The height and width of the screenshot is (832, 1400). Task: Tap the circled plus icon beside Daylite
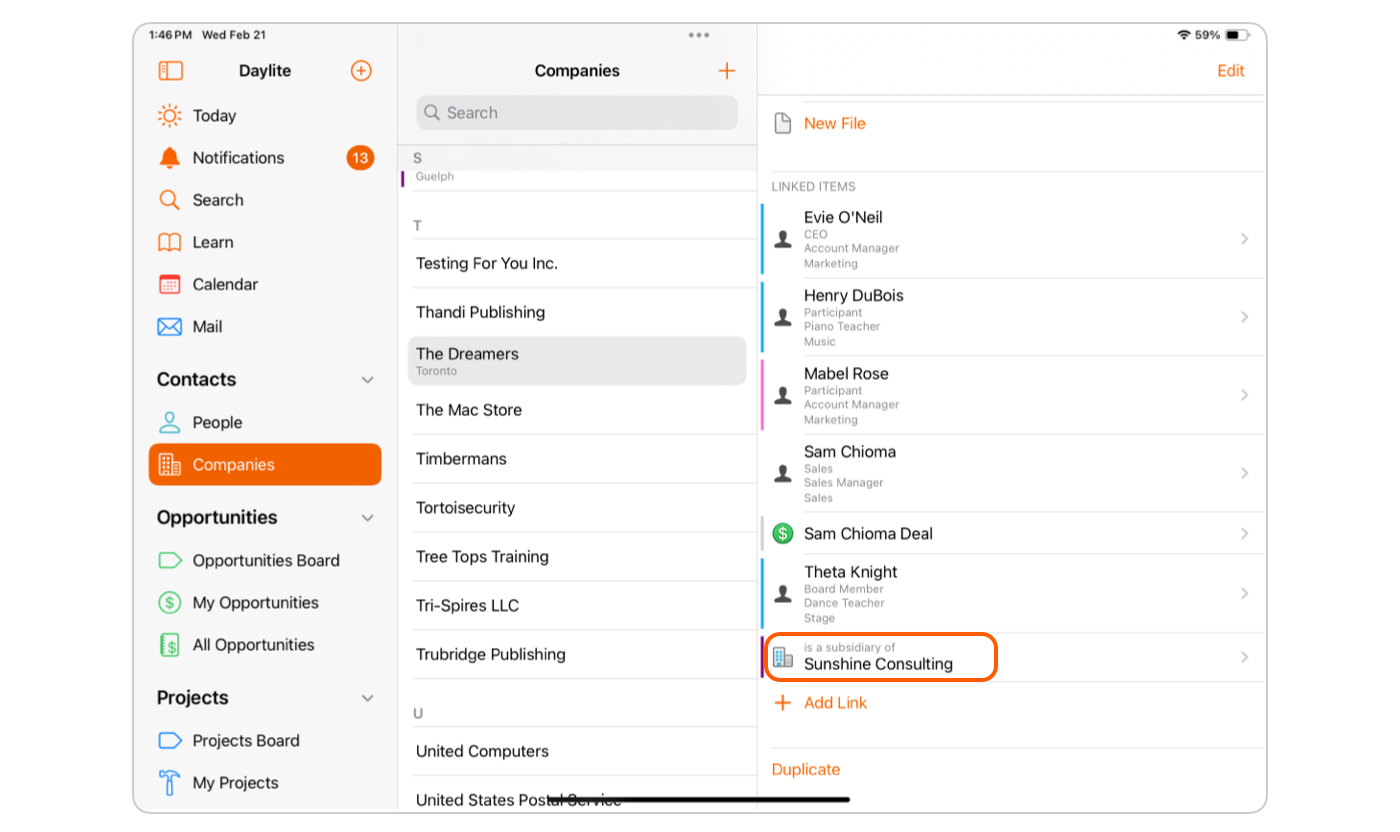pyautogui.click(x=361, y=71)
